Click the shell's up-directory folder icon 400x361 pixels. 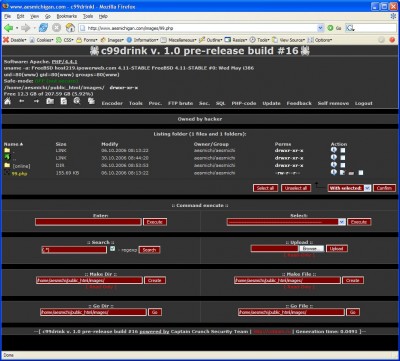(50, 101)
